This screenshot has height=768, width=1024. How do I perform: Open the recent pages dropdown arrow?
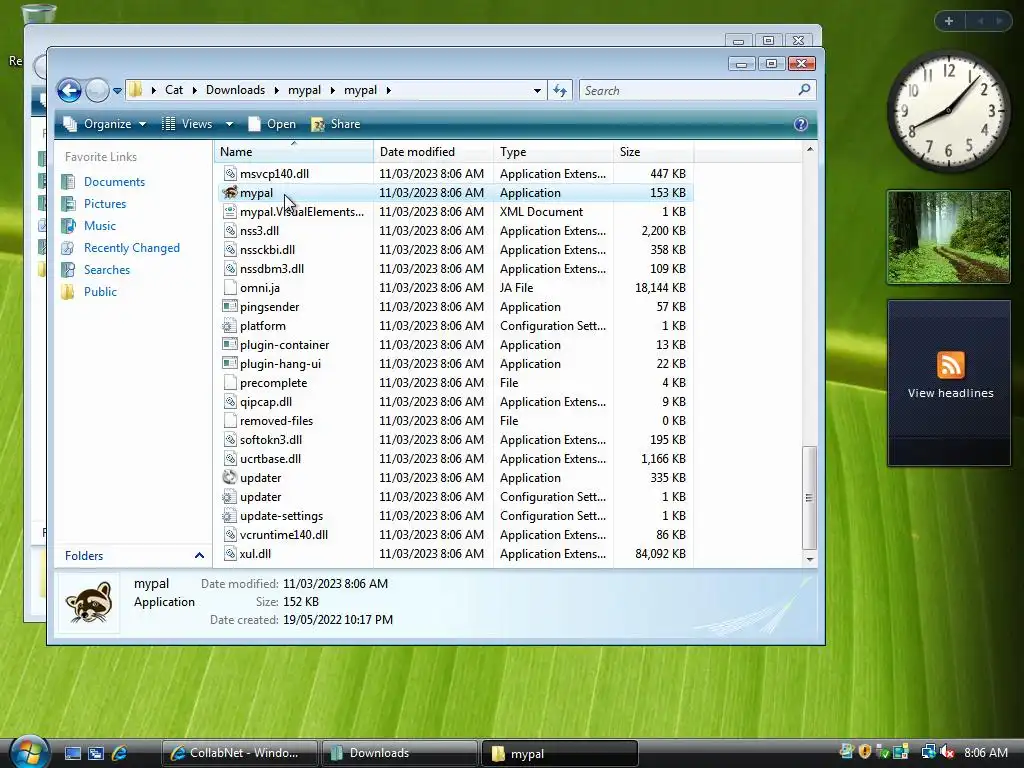(117, 91)
